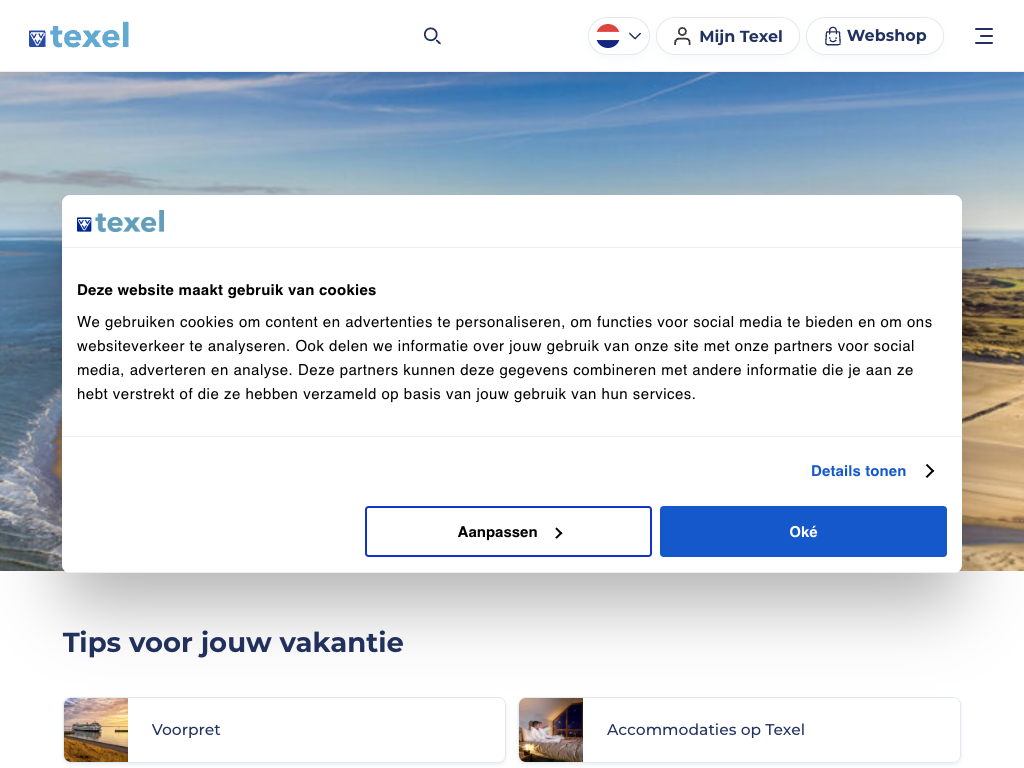The height and width of the screenshot is (768, 1024).
Task: Click the person icon for Mijn Texel
Action: [x=682, y=36]
